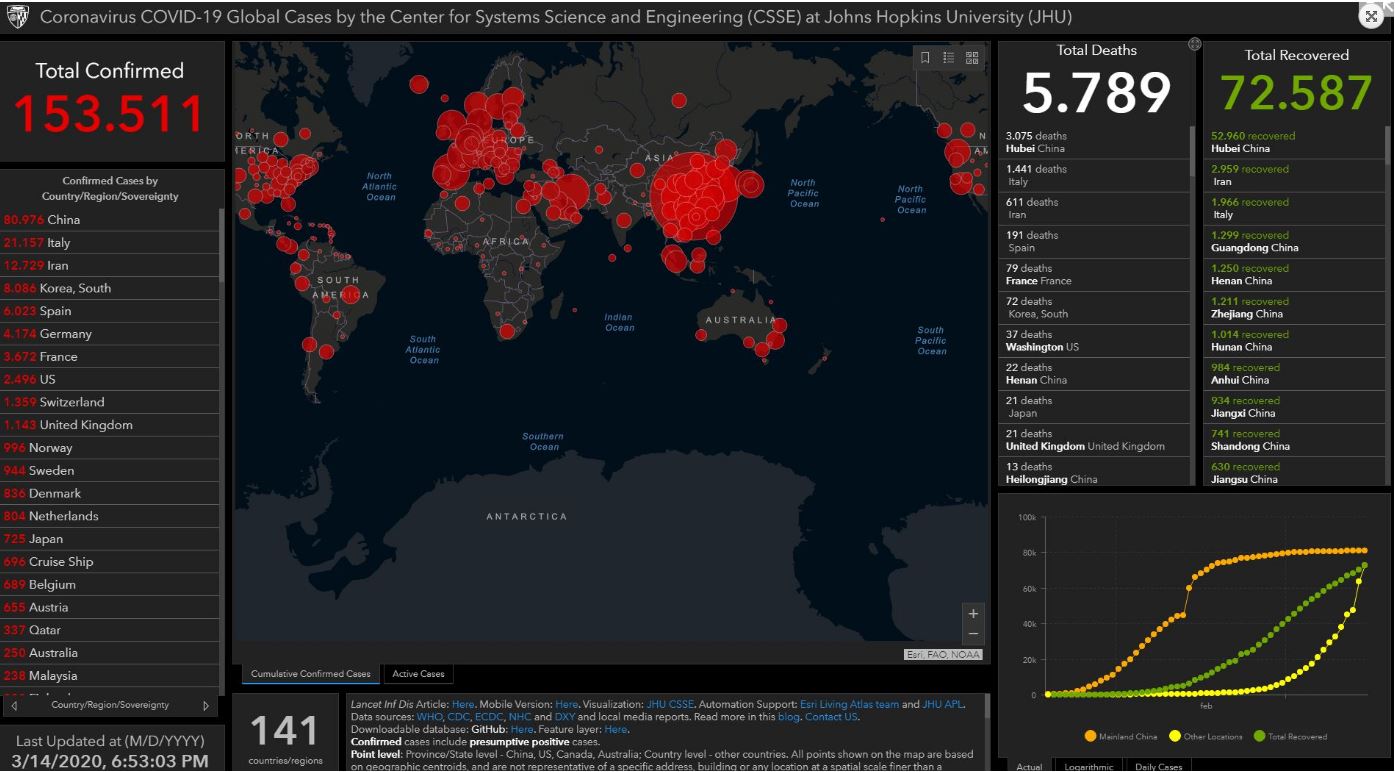This screenshot has height=772, width=1395.
Task: Select China in the confirmed cases list
Action: [x=110, y=219]
